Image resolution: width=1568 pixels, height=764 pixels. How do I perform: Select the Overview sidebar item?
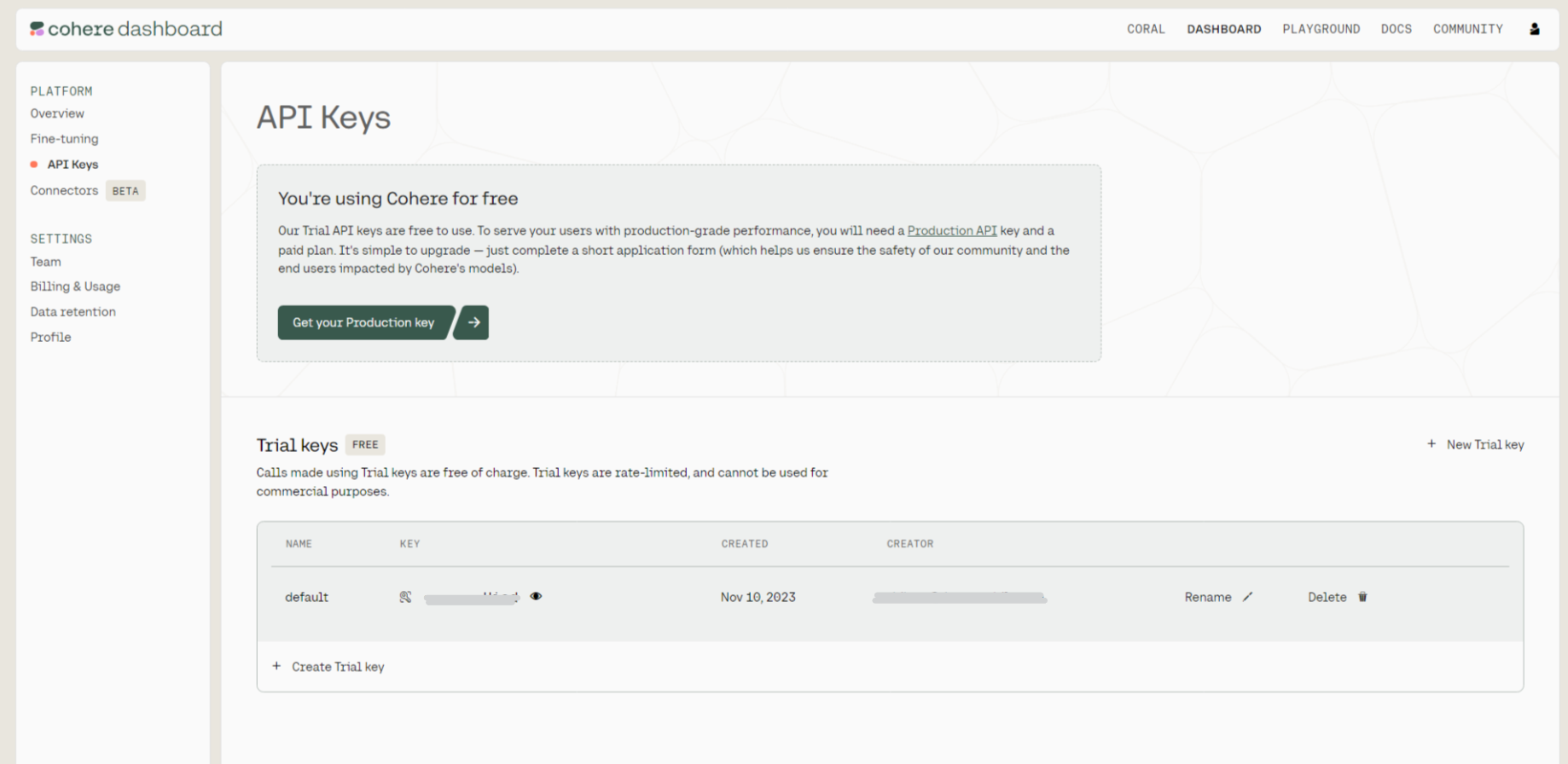[57, 113]
